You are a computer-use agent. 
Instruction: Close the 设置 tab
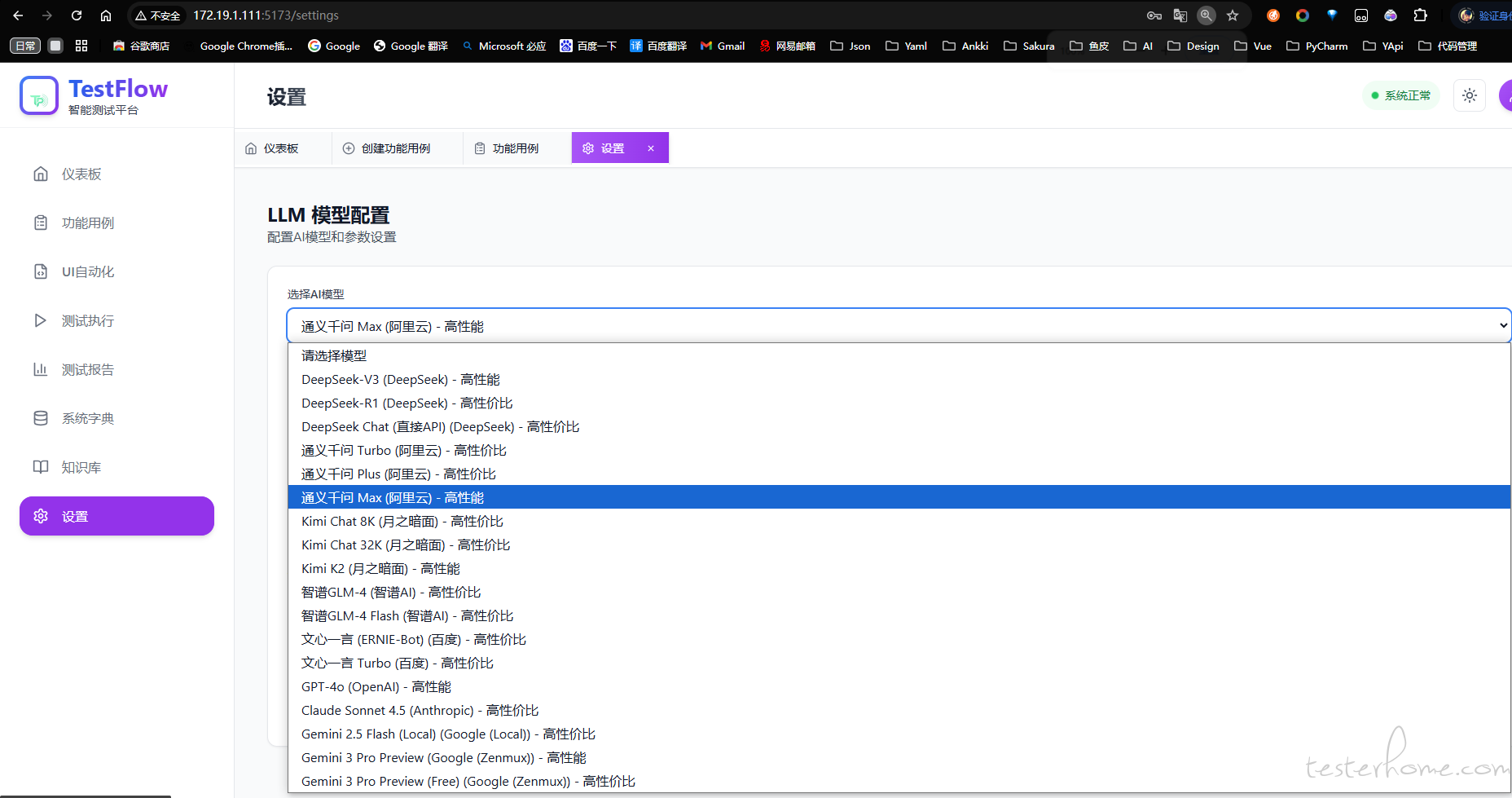click(651, 148)
